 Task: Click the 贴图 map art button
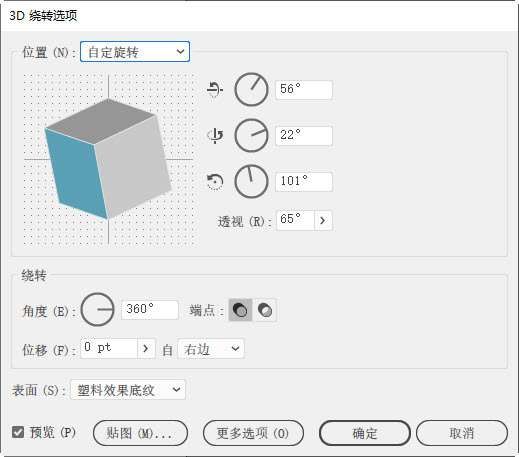[140, 433]
